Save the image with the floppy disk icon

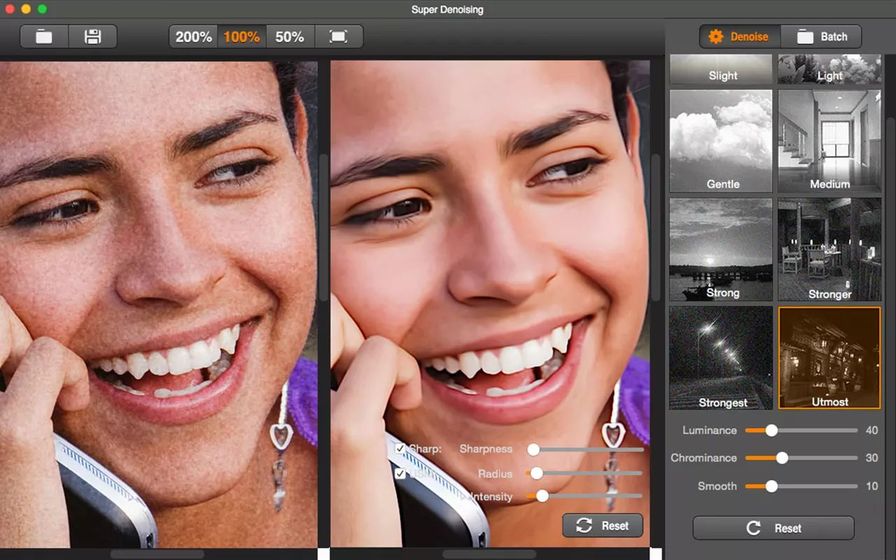coord(93,37)
